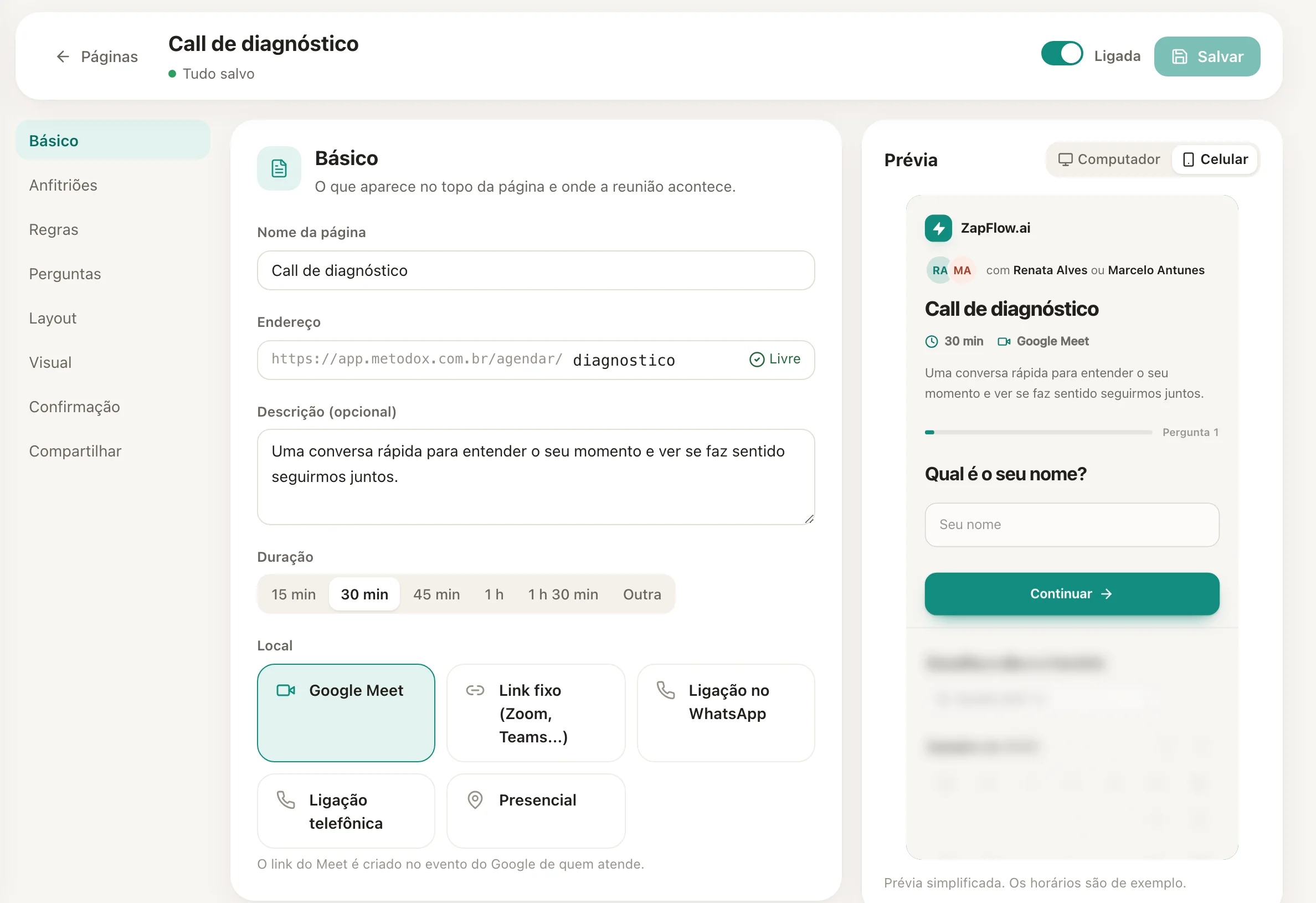Click the document icon next to Básico heading
The image size is (1316, 903).
(279, 168)
